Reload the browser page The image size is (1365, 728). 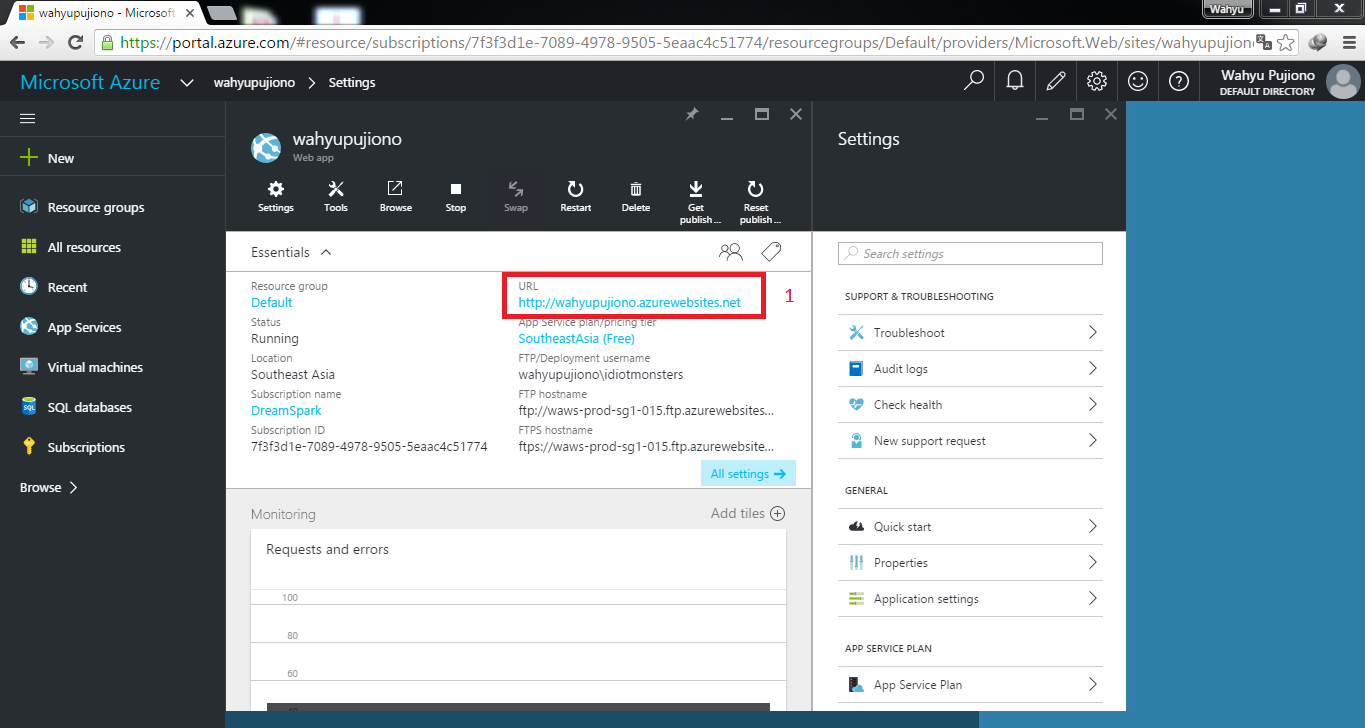click(x=75, y=42)
